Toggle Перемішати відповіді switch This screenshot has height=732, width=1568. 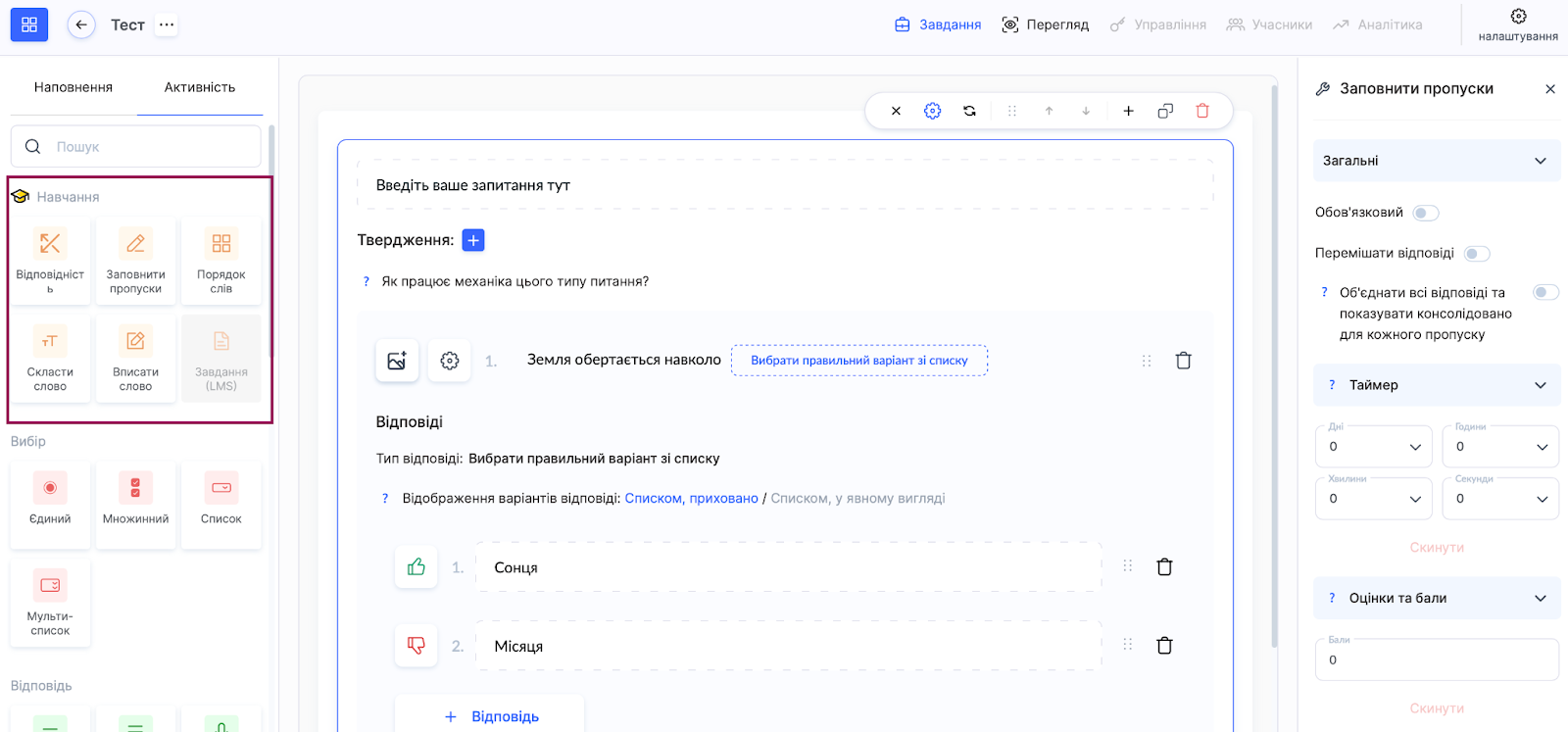pos(1476,254)
